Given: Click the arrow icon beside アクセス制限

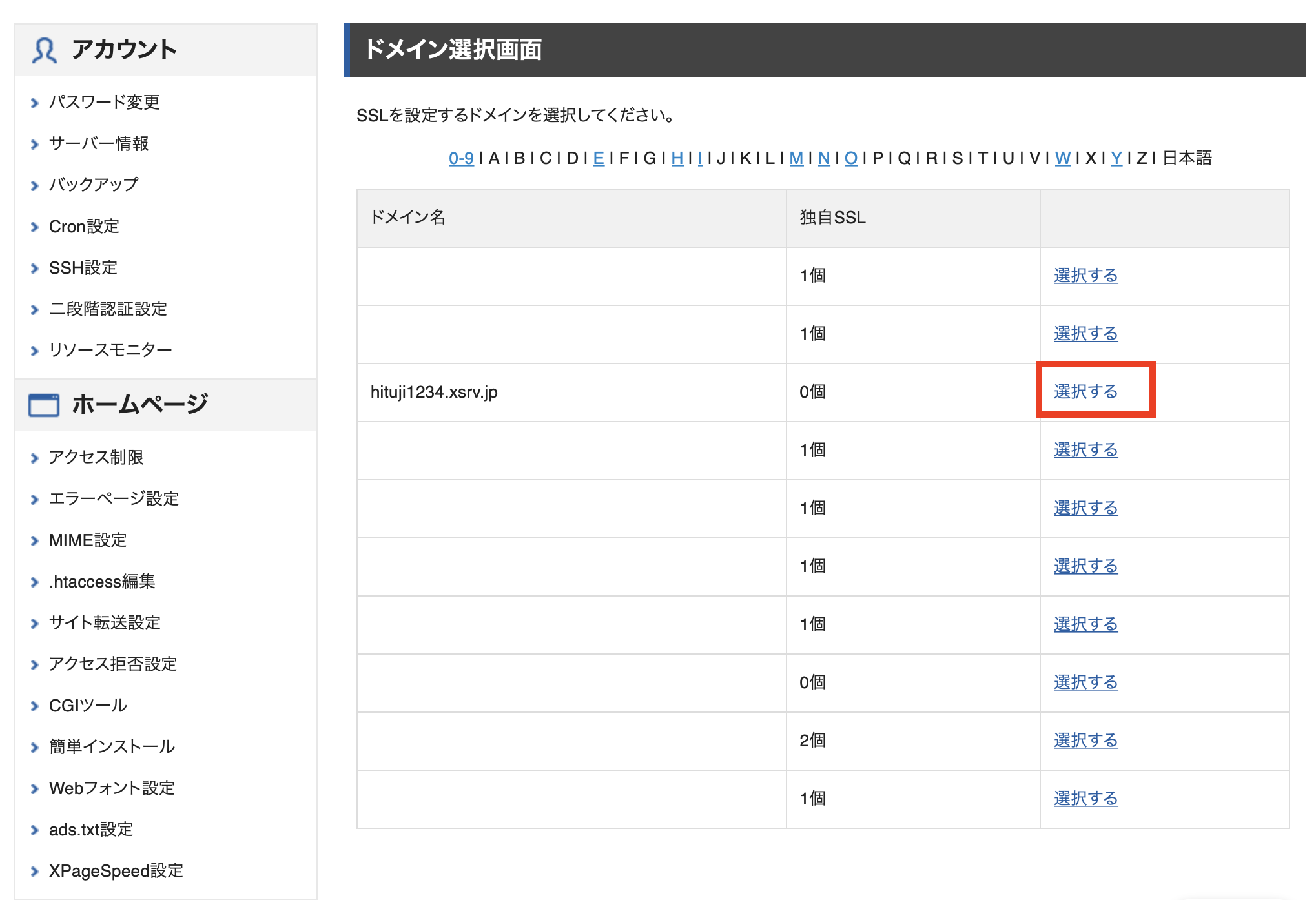Looking at the screenshot, I should (35, 458).
